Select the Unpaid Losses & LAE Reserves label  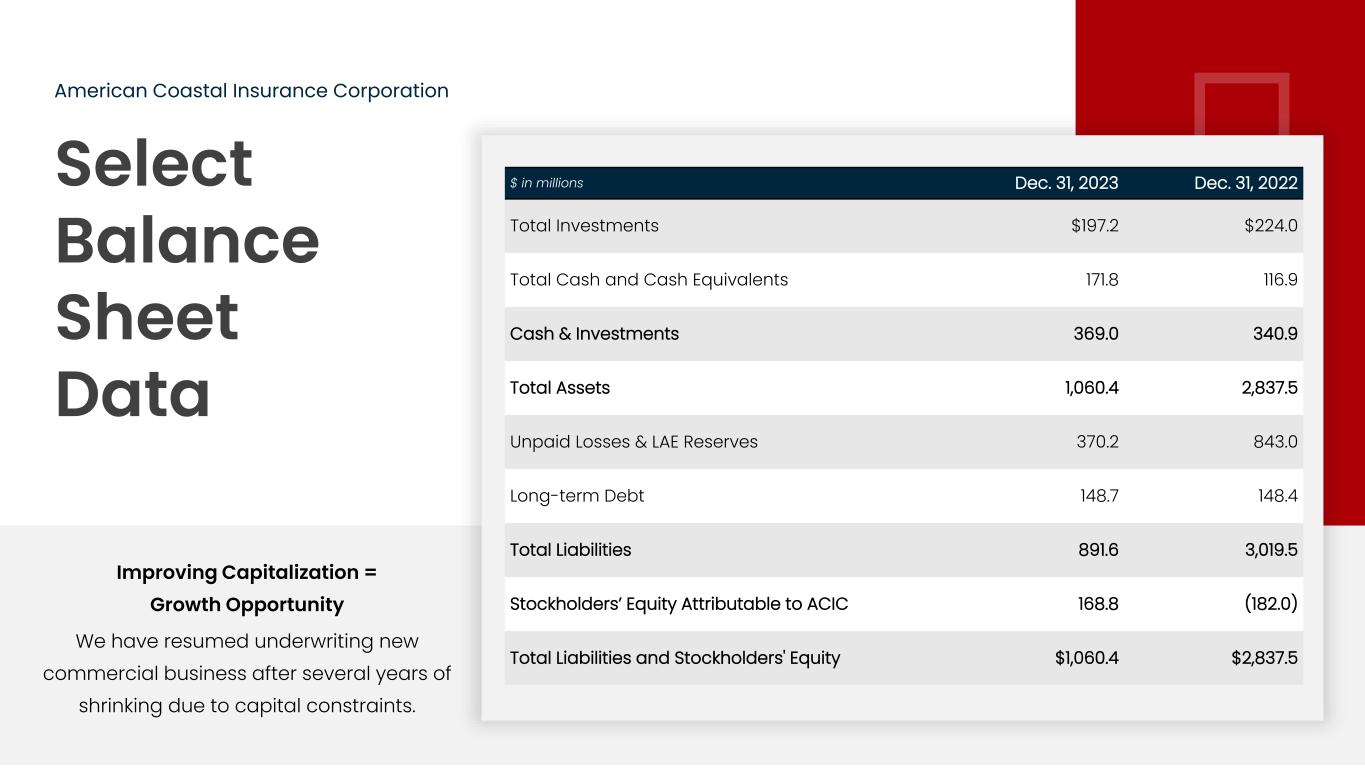633,442
